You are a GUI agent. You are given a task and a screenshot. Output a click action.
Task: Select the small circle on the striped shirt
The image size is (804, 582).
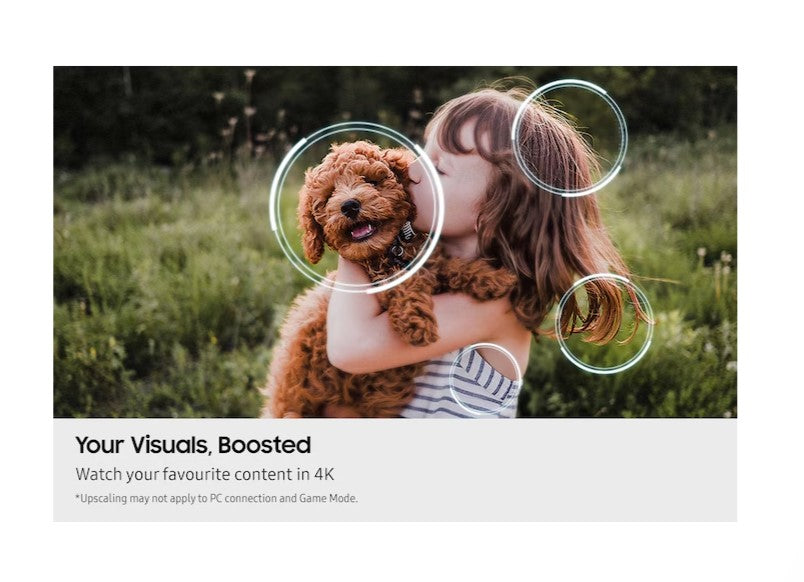point(485,379)
